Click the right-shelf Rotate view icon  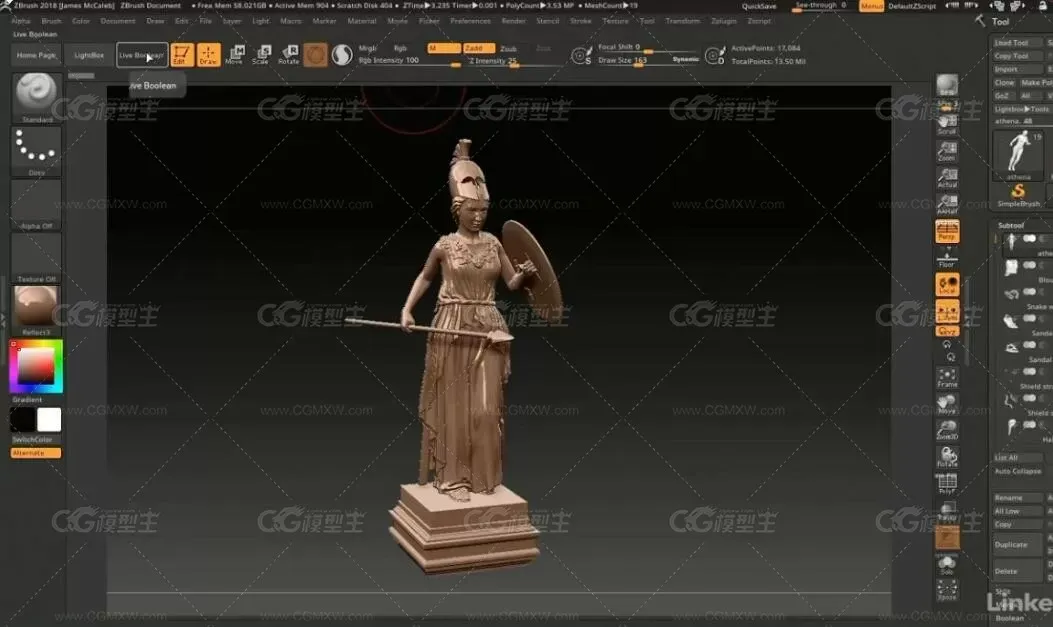pos(947,456)
